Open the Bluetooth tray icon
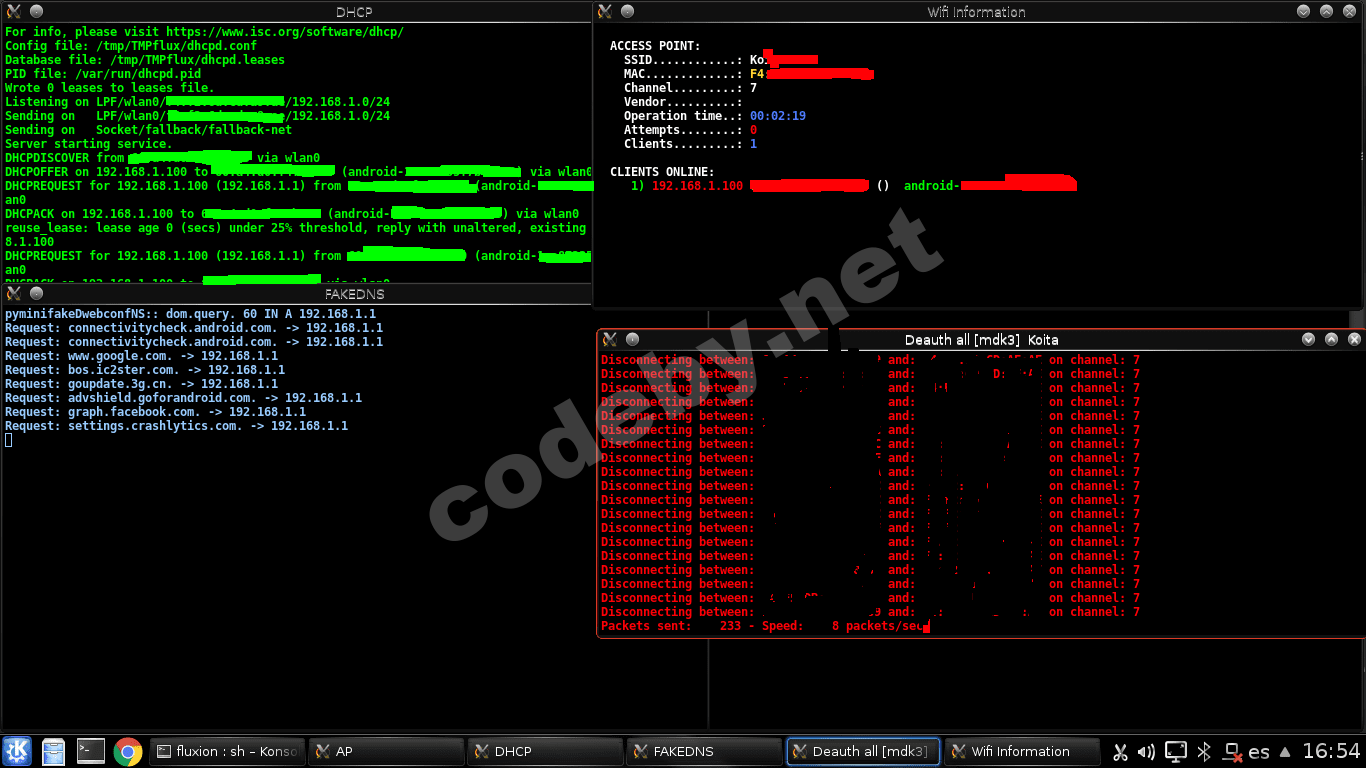Screen dimensions: 1366x768 pyautogui.click(x=1205, y=752)
